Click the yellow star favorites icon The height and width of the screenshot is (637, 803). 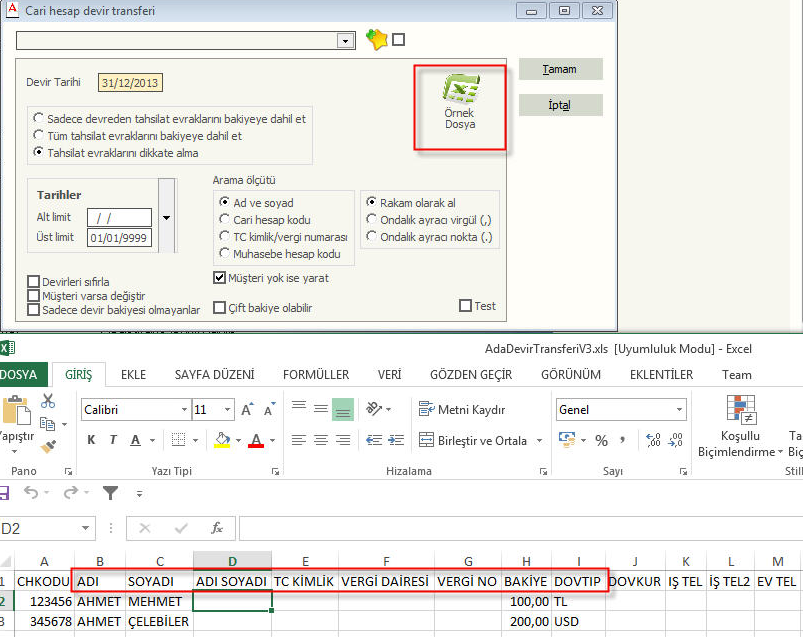pos(376,40)
